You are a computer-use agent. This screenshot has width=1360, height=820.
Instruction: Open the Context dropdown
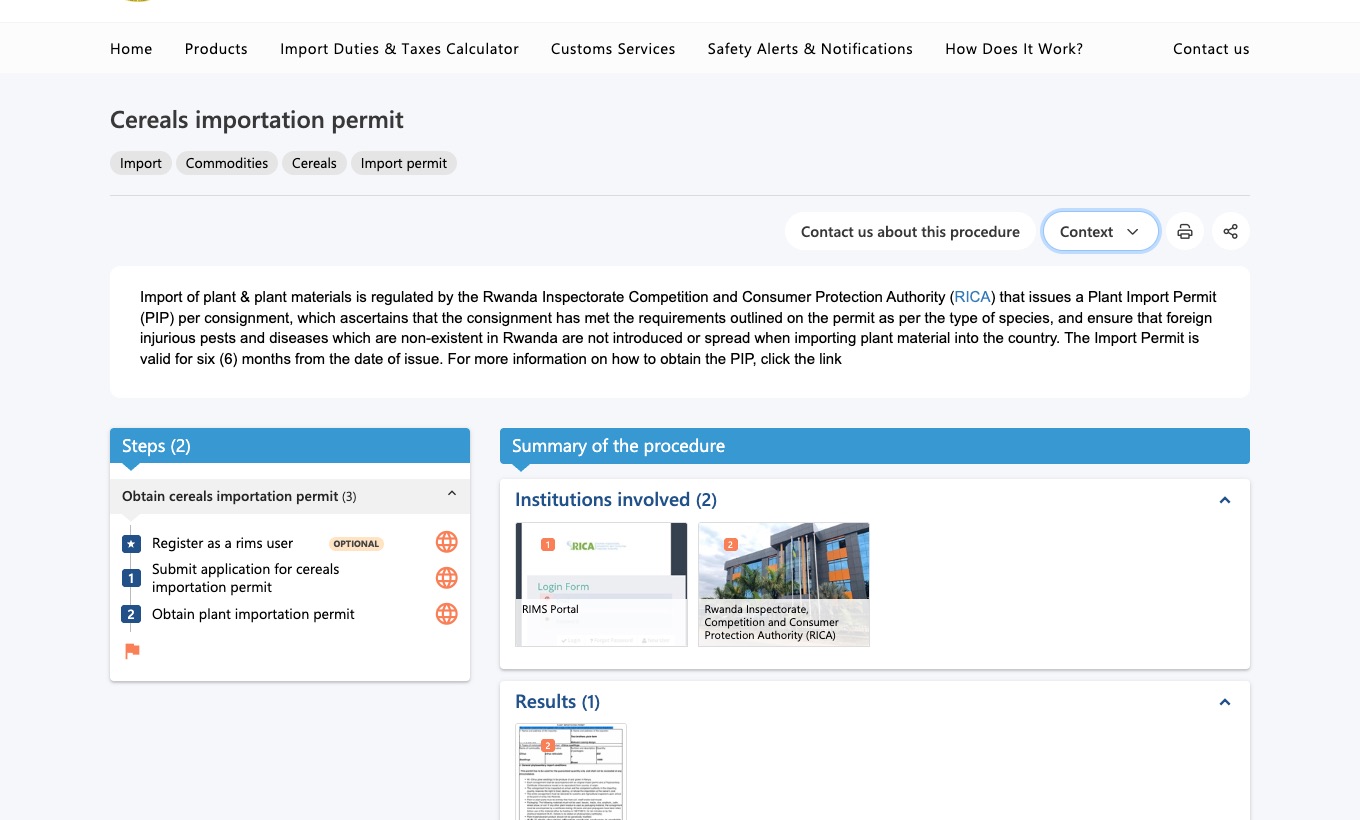1100,231
